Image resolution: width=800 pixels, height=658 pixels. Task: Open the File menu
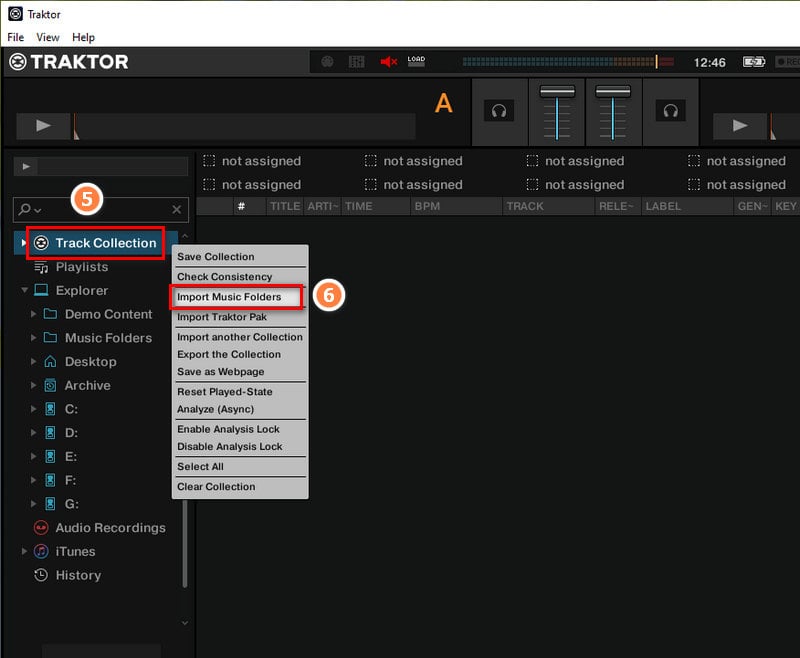click(x=15, y=37)
